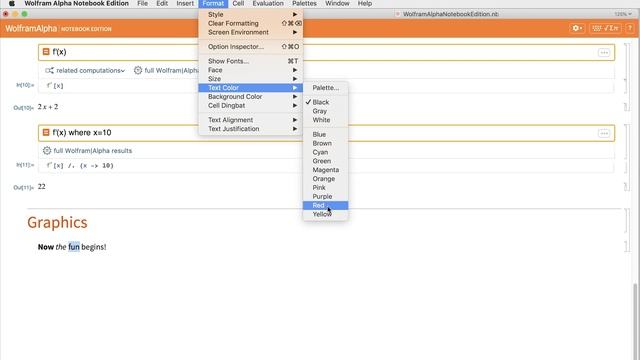Open the Help menu
Image resolution: width=640 pixels, height=360 pixels.
364,3
